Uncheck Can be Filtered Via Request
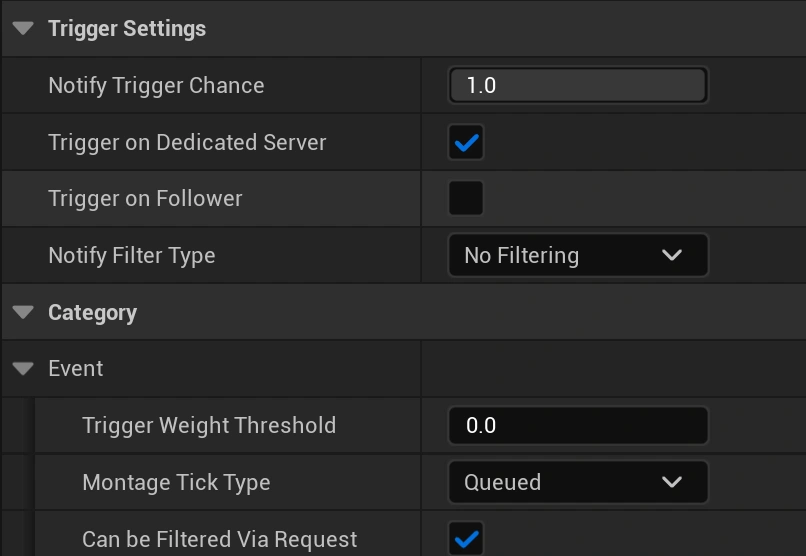 tap(466, 539)
